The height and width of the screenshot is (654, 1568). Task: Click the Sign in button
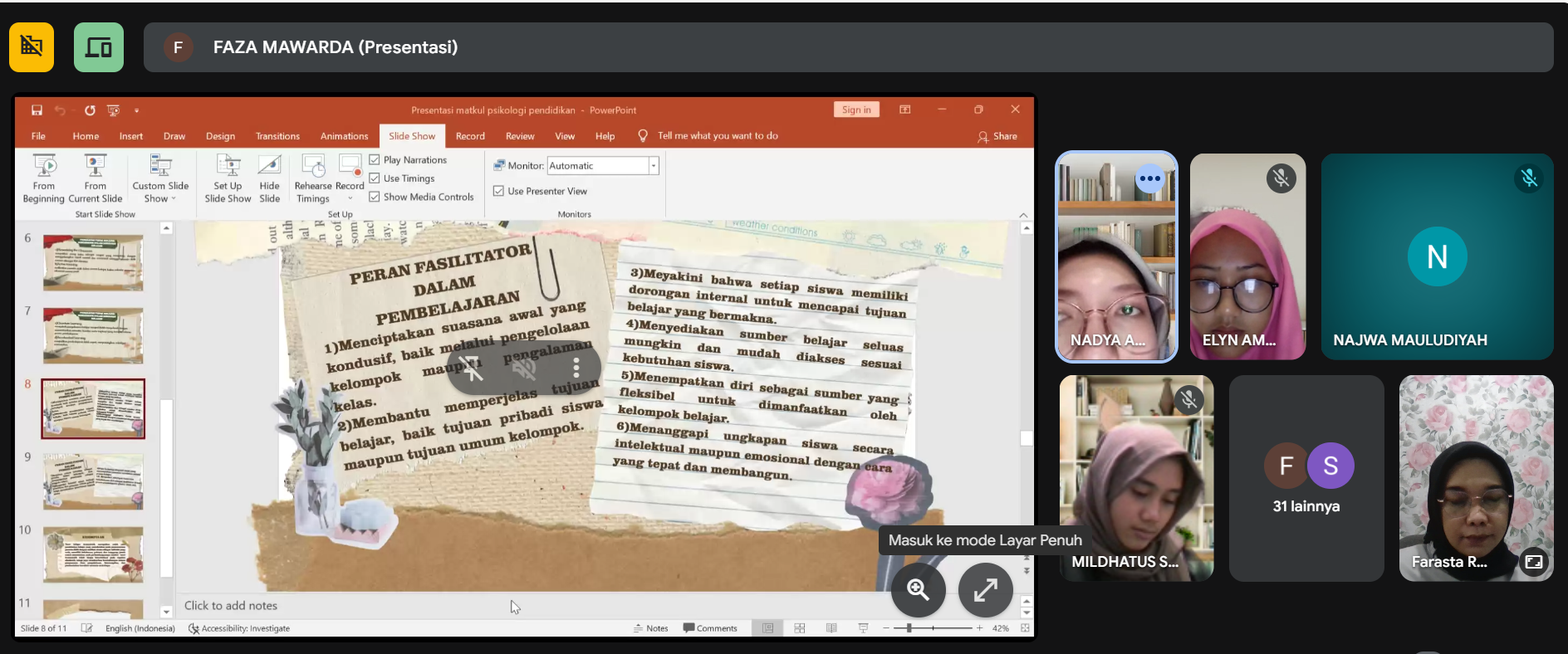tap(855, 110)
